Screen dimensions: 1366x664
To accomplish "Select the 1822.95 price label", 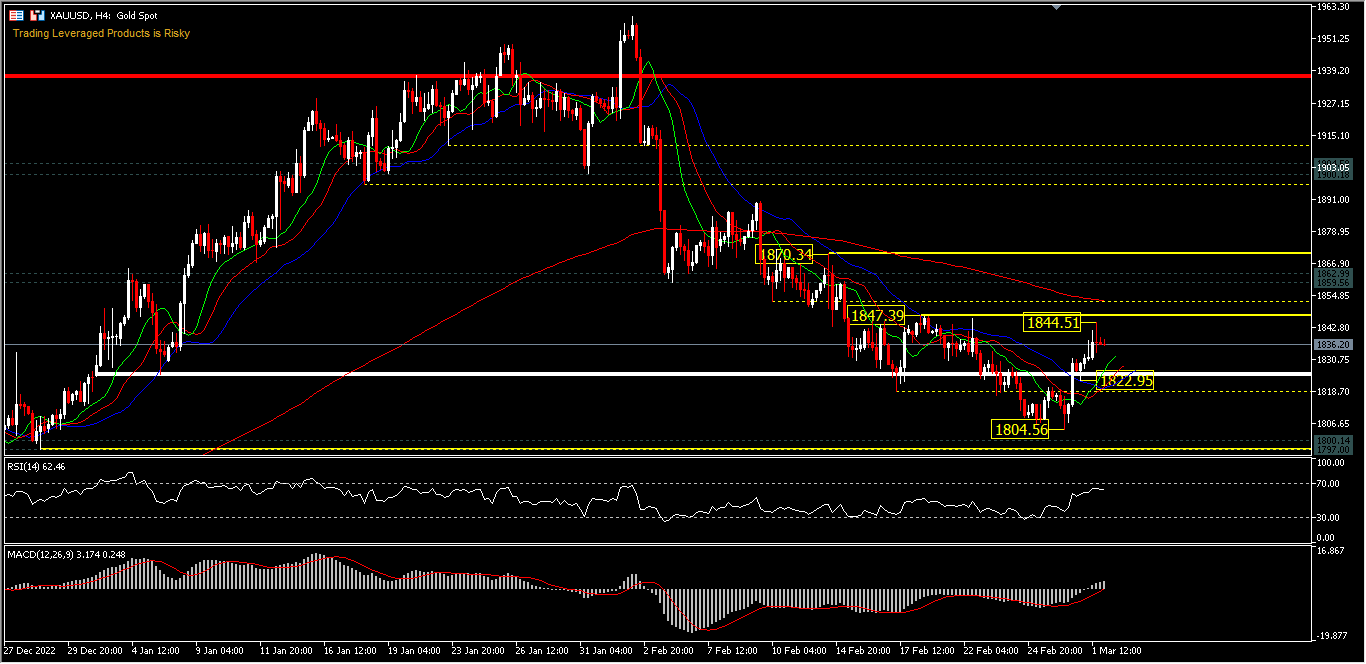I will (x=1125, y=380).
